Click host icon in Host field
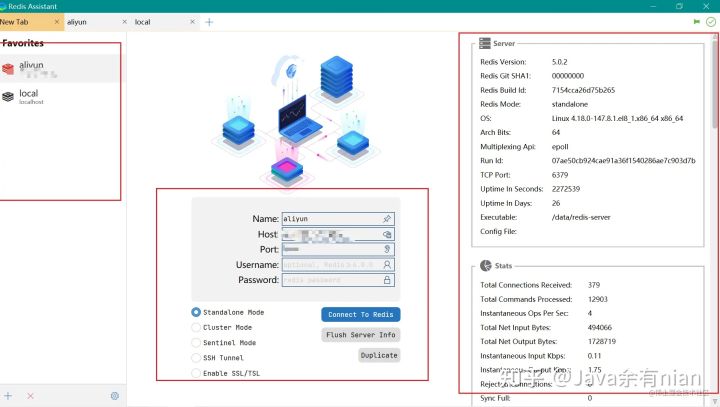This screenshot has width=720, height=407. 387,234
